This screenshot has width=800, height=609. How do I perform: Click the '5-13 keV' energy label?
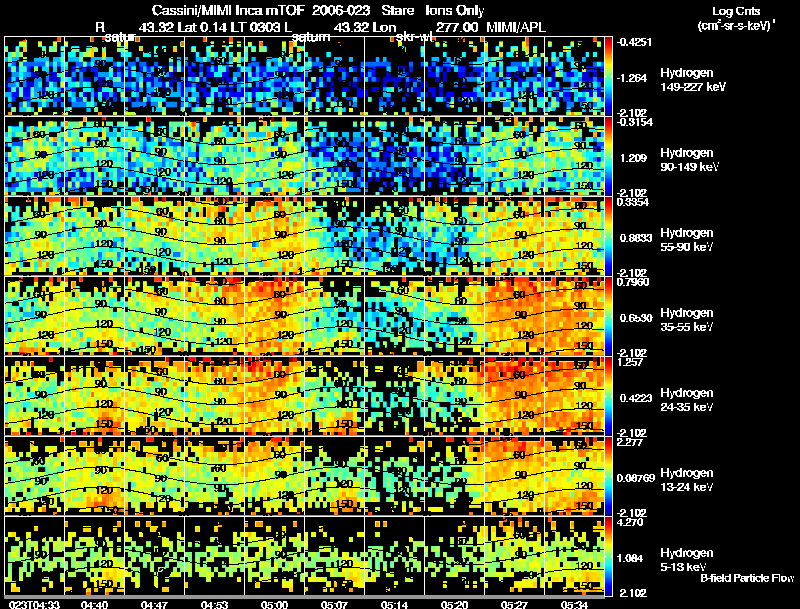[684, 567]
